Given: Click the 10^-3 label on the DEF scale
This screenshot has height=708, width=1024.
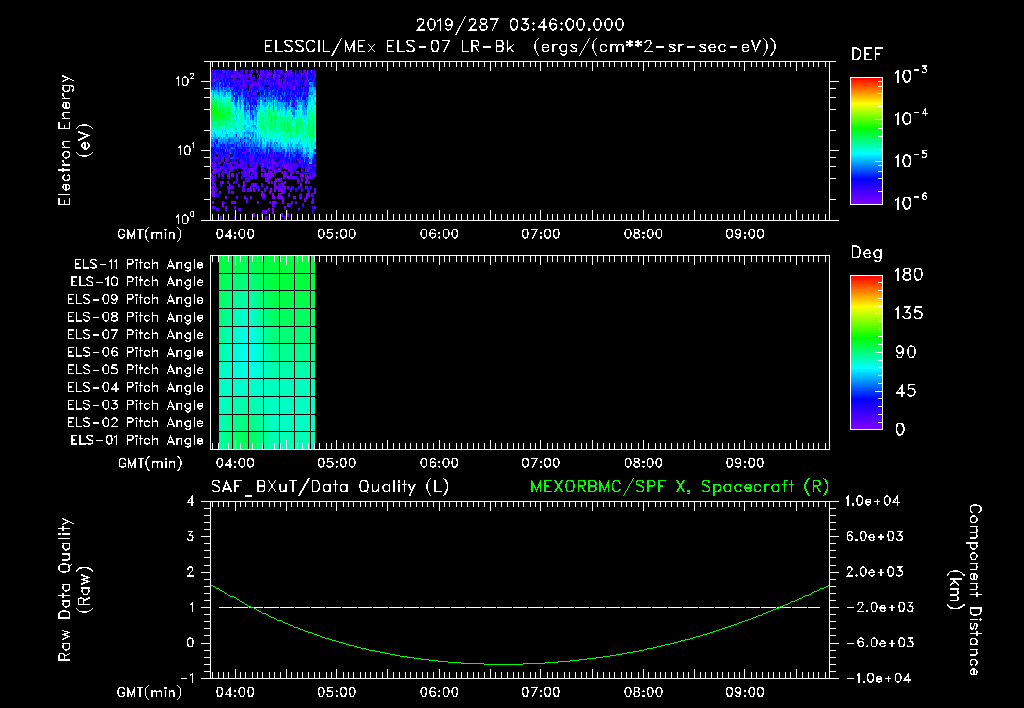Looking at the screenshot, I should [910, 76].
